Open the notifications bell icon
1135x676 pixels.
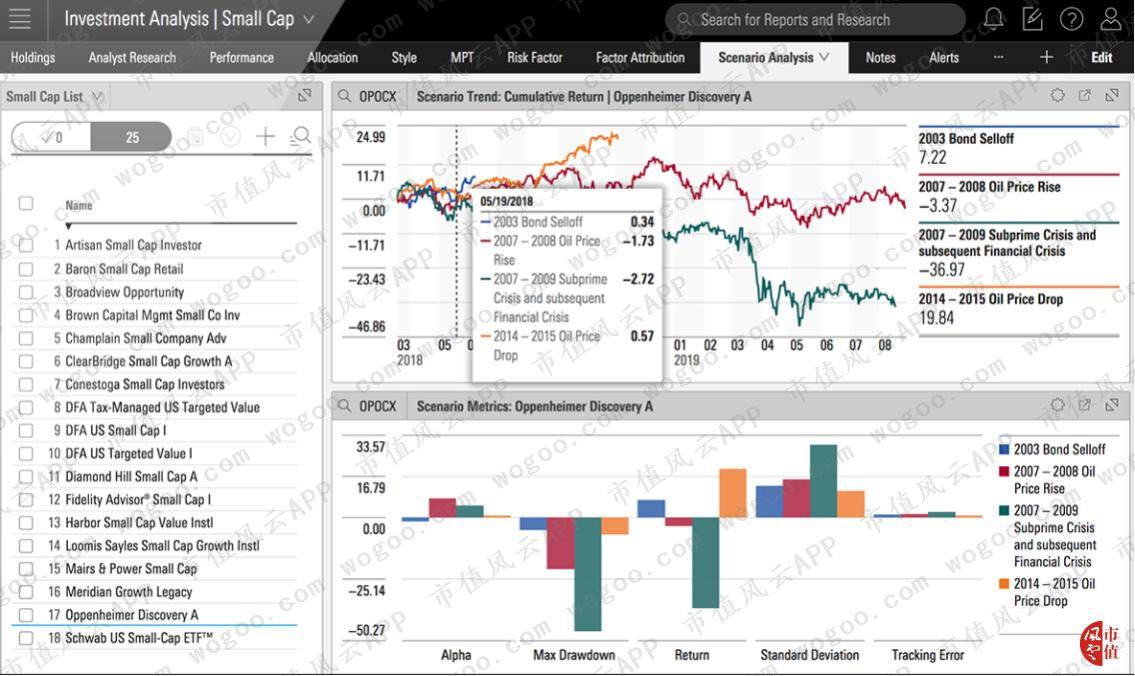coord(994,18)
